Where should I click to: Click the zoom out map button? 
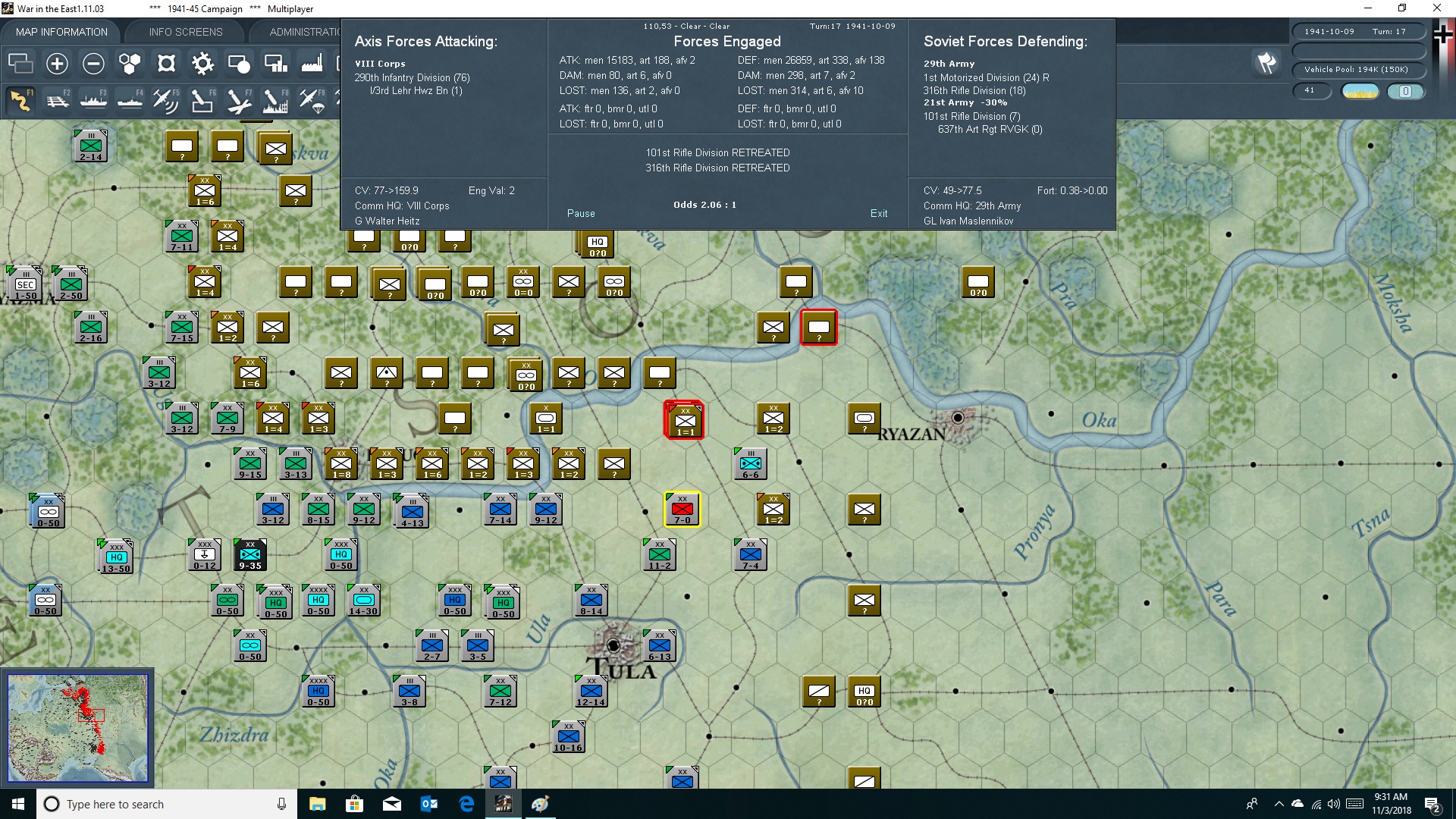(93, 64)
